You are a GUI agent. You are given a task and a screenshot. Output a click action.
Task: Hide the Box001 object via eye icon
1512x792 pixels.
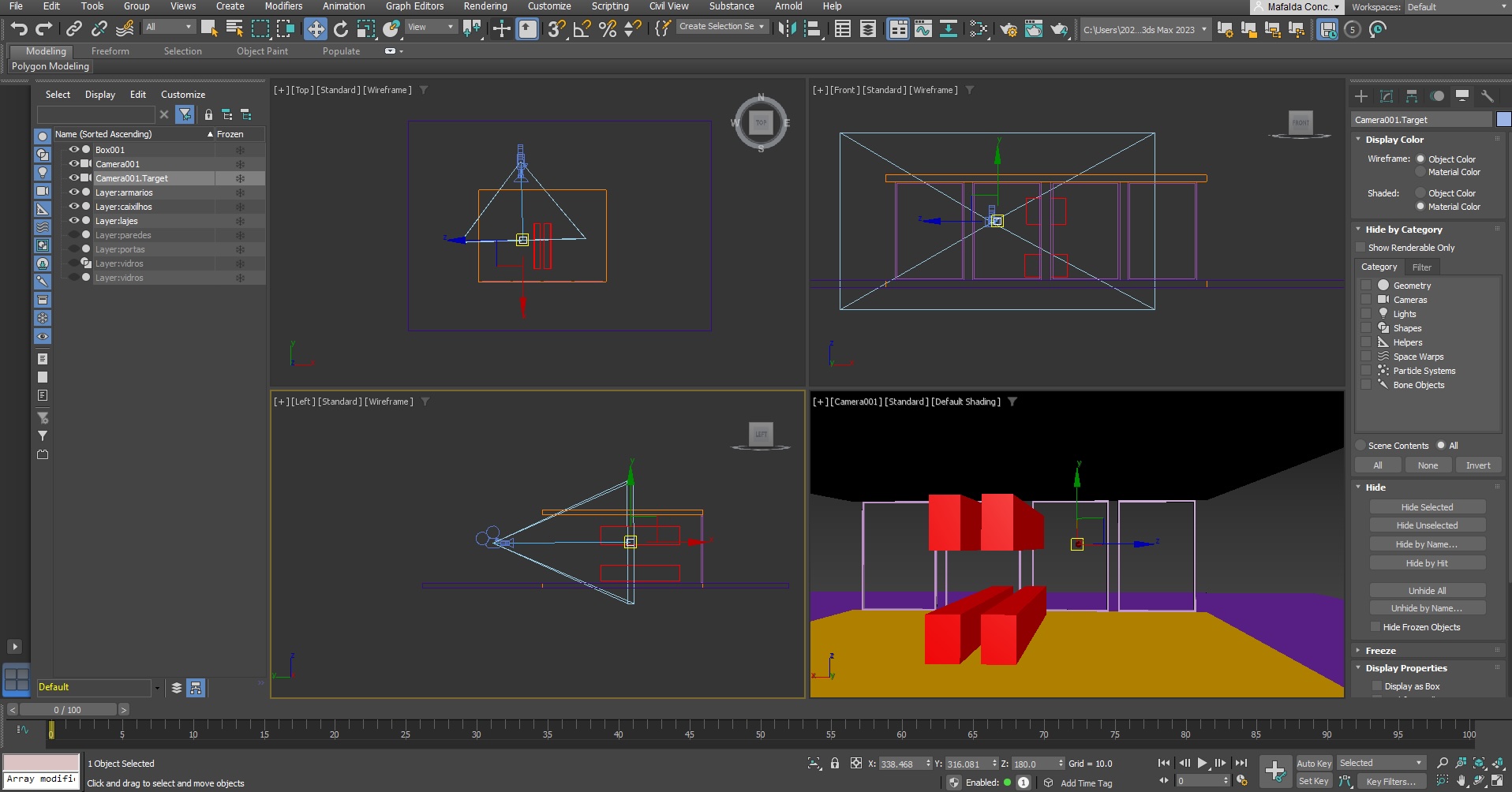[73, 149]
